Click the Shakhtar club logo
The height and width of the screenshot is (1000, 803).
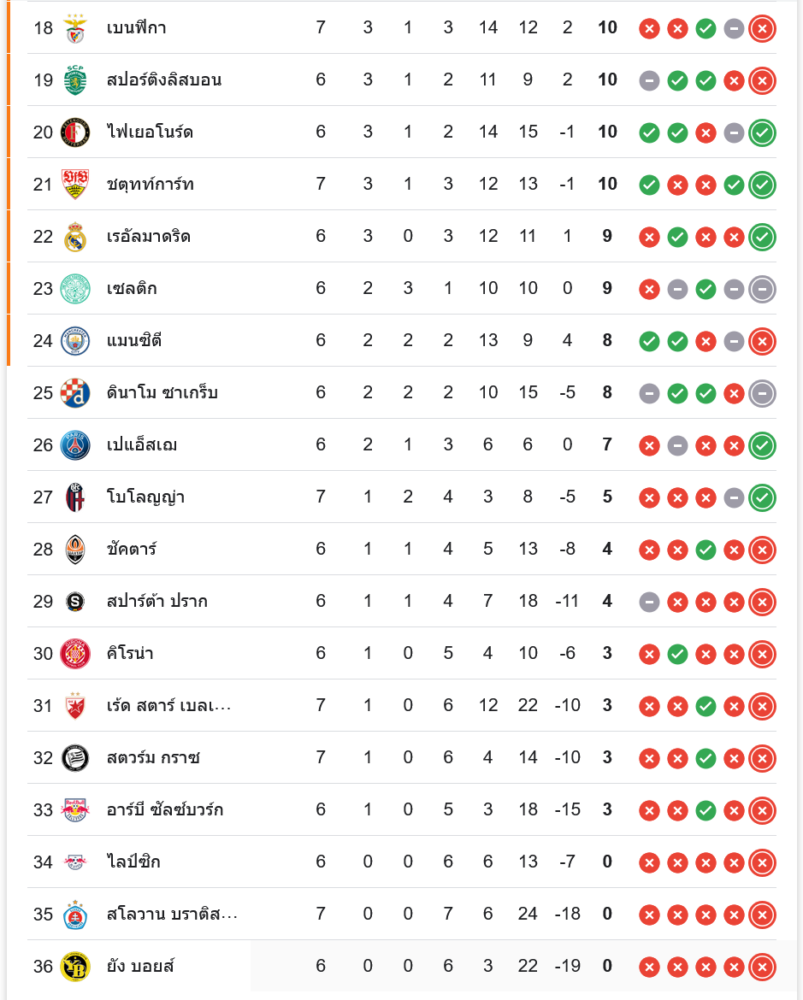click(x=75, y=549)
